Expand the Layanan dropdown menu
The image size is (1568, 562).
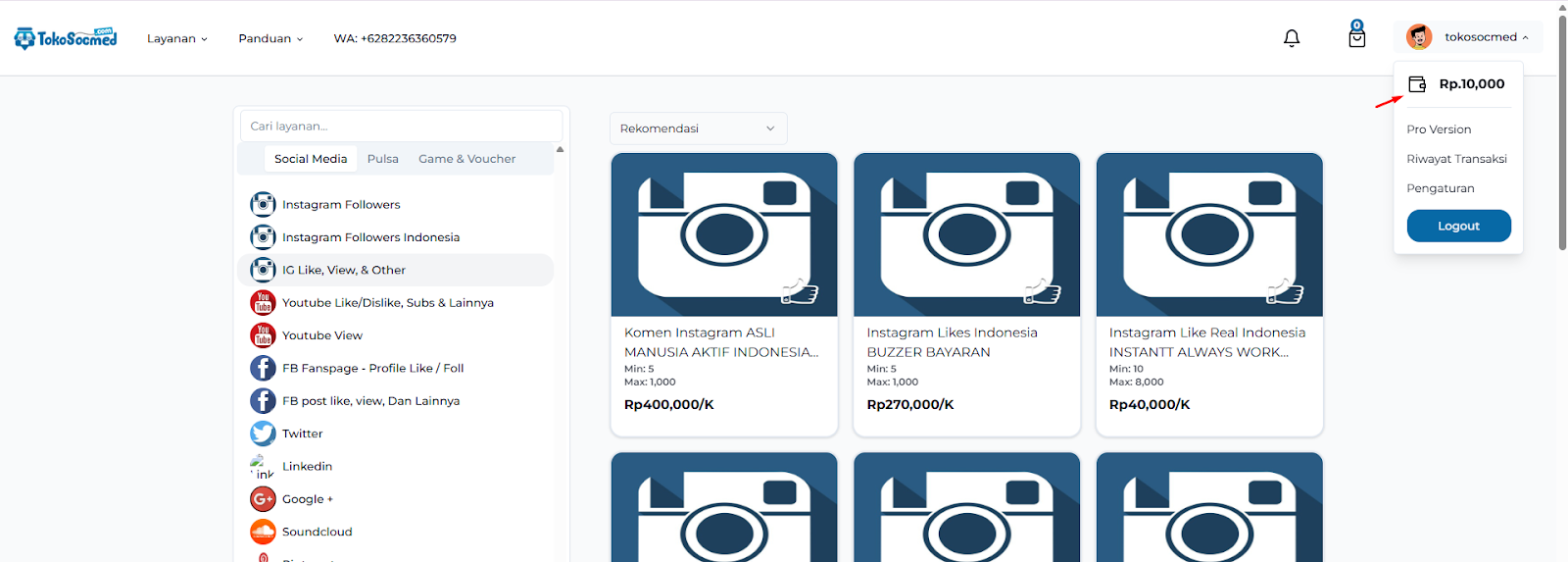tap(177, 38)
